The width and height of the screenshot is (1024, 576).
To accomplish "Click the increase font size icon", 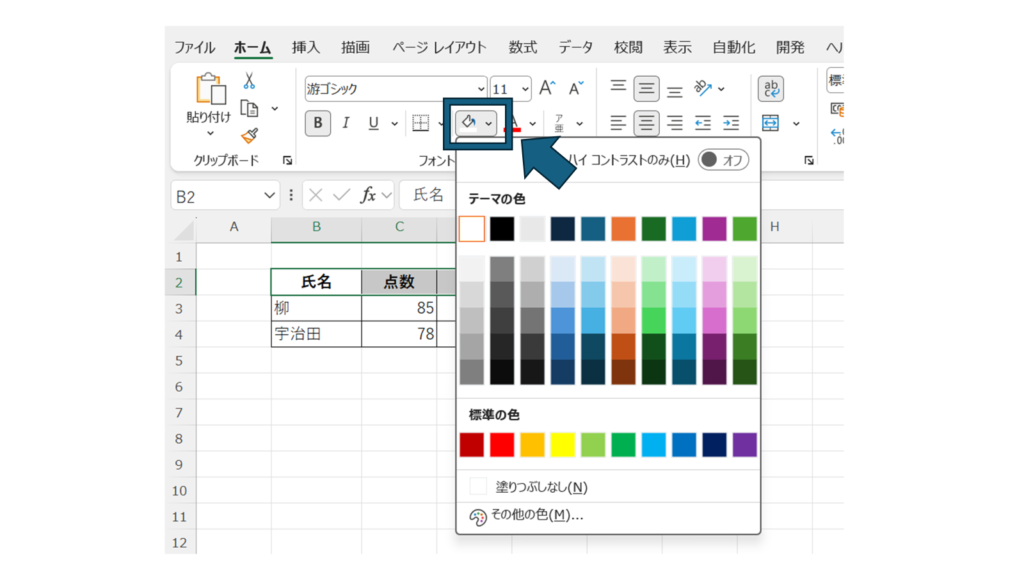I will (547, 88).
